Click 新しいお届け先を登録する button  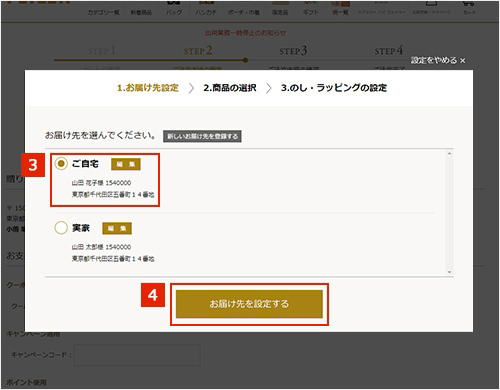[202, 136]
